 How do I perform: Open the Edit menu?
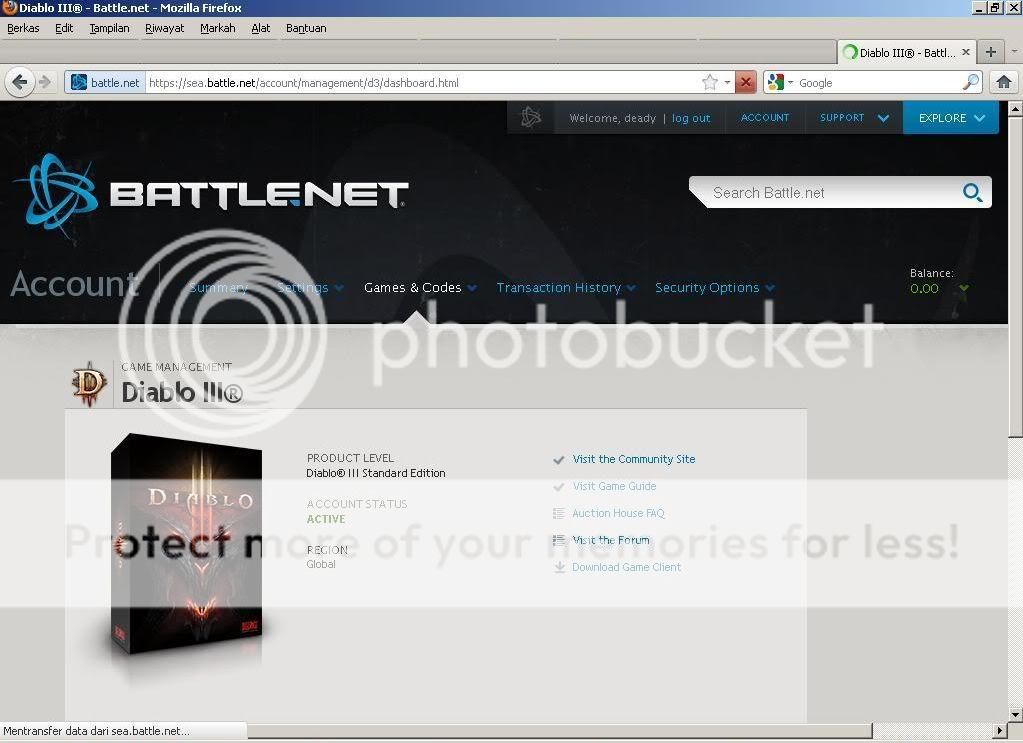coord(64,28)
